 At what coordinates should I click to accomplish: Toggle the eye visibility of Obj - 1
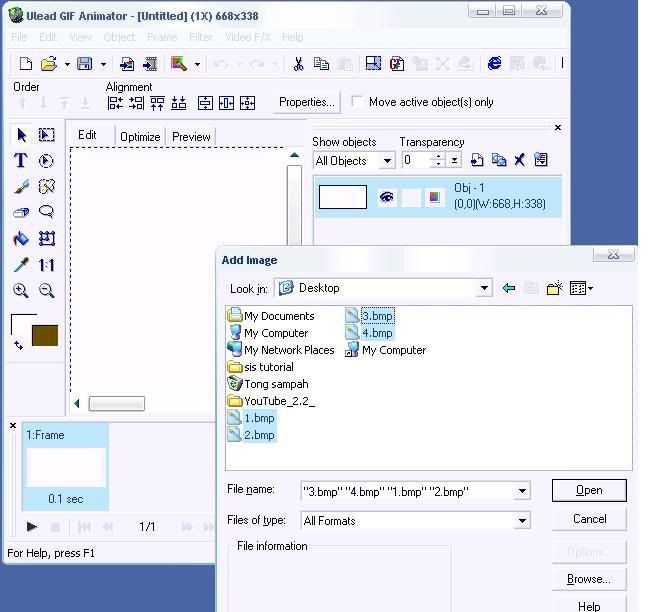[x=386, y=197]
